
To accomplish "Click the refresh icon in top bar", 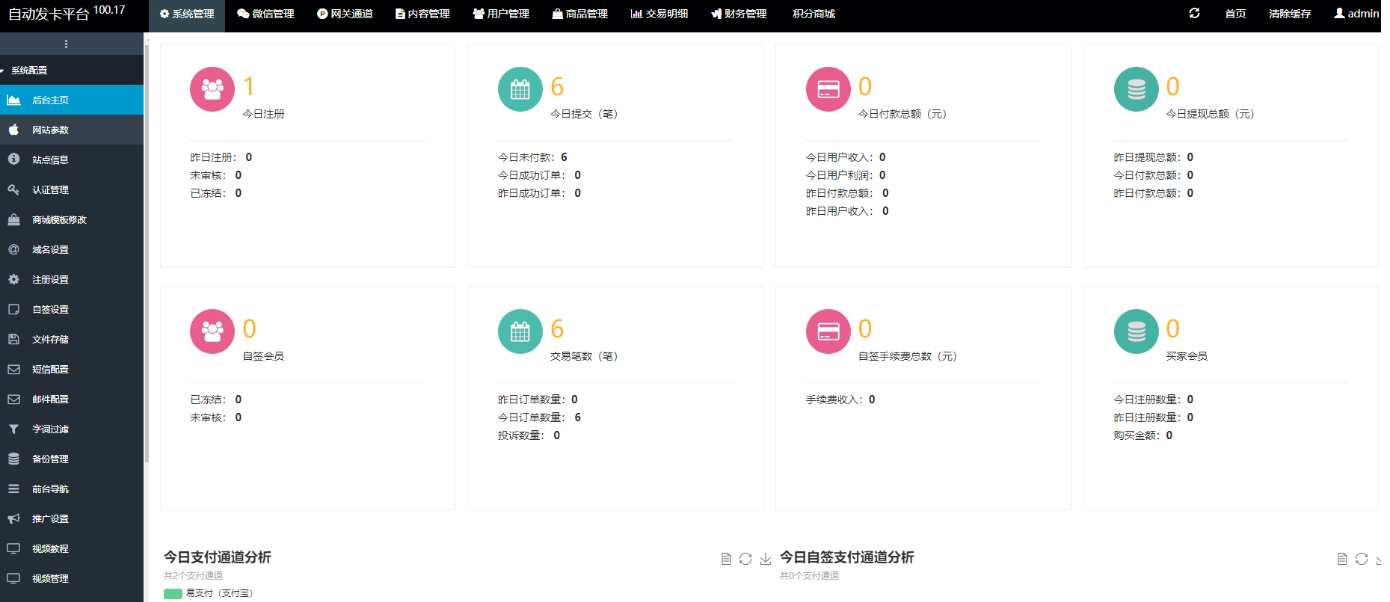I will tap(1194, 14).
